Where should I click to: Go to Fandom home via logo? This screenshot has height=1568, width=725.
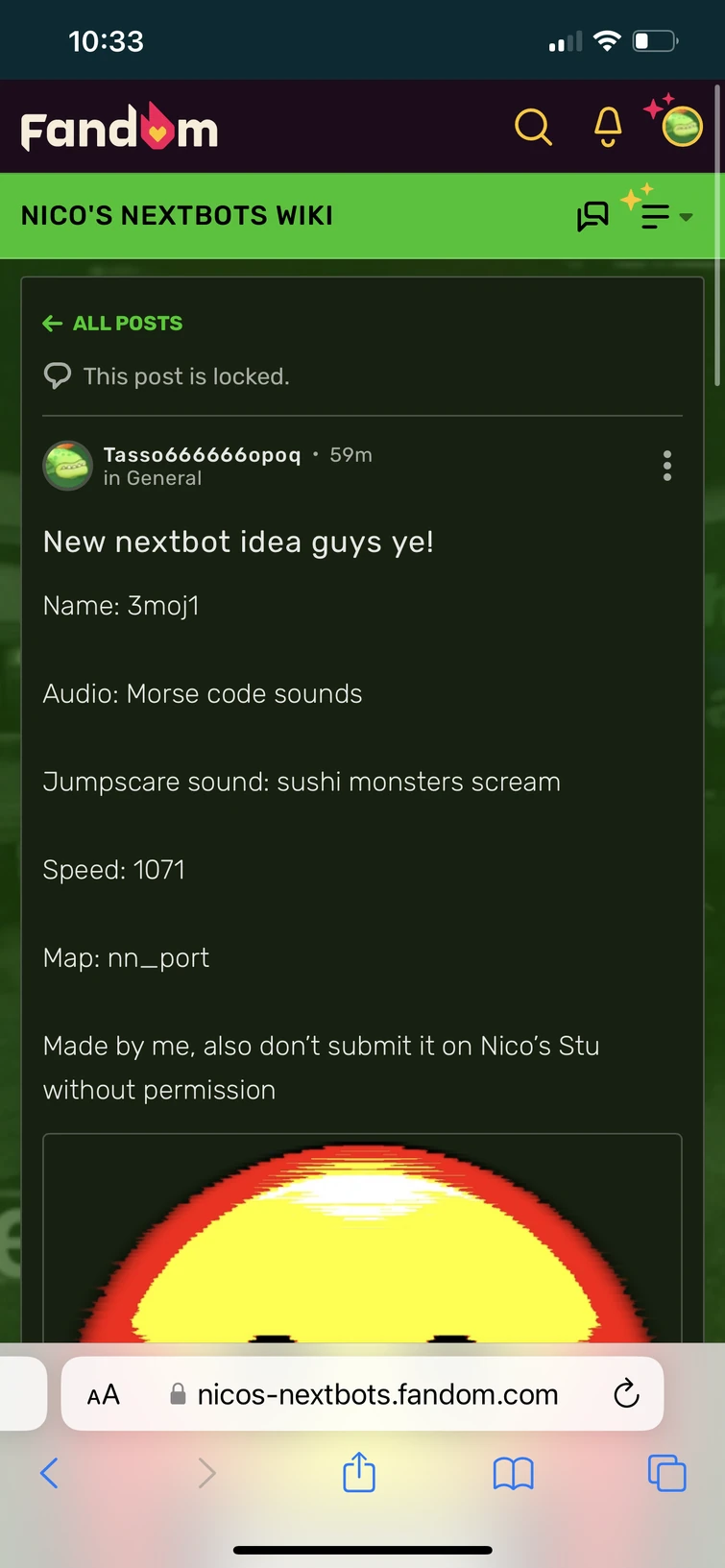[119, 128]
